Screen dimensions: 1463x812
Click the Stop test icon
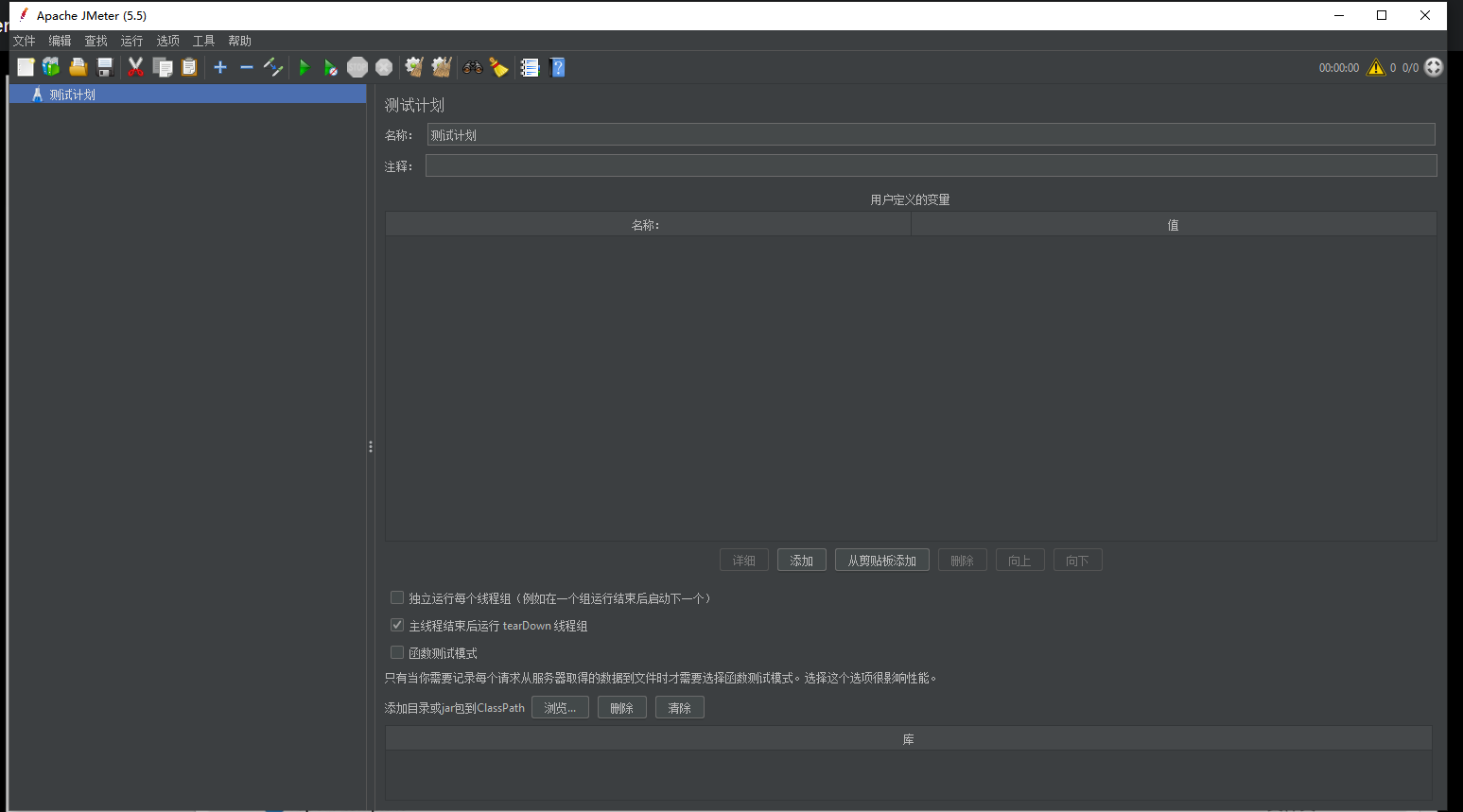pos(357,67)
